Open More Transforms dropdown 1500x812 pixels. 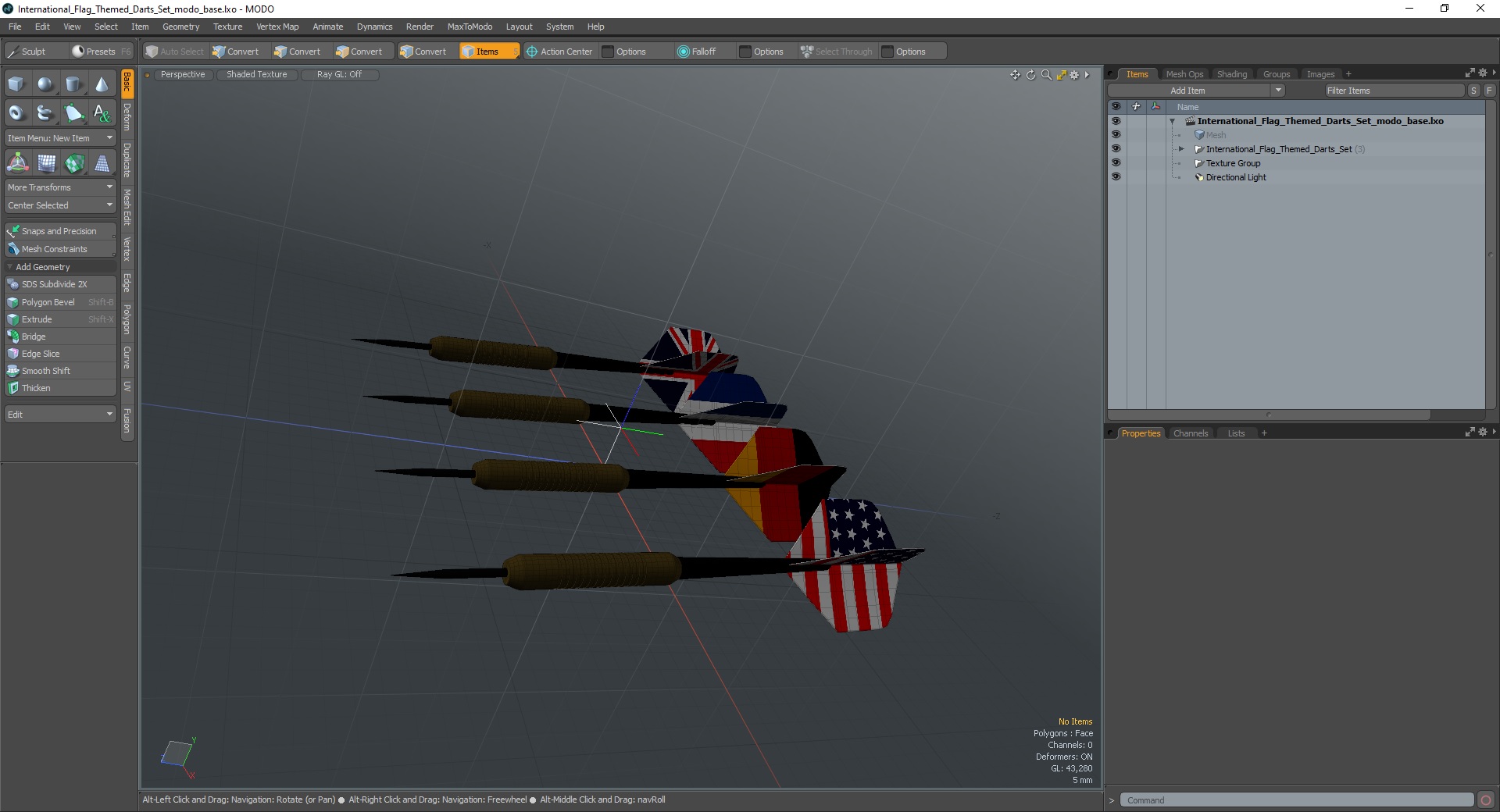point(60,187)
